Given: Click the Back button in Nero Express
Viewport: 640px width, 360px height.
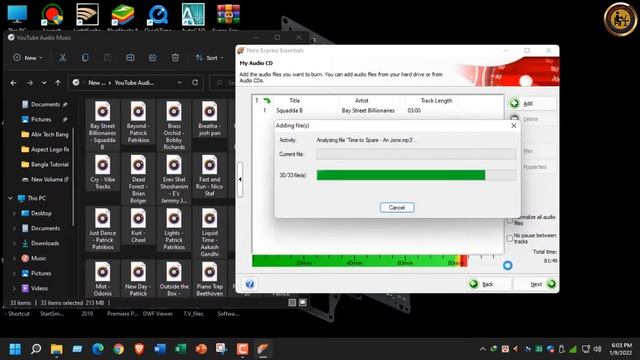Looking at the screenshot, I should [x=489, y=284].
